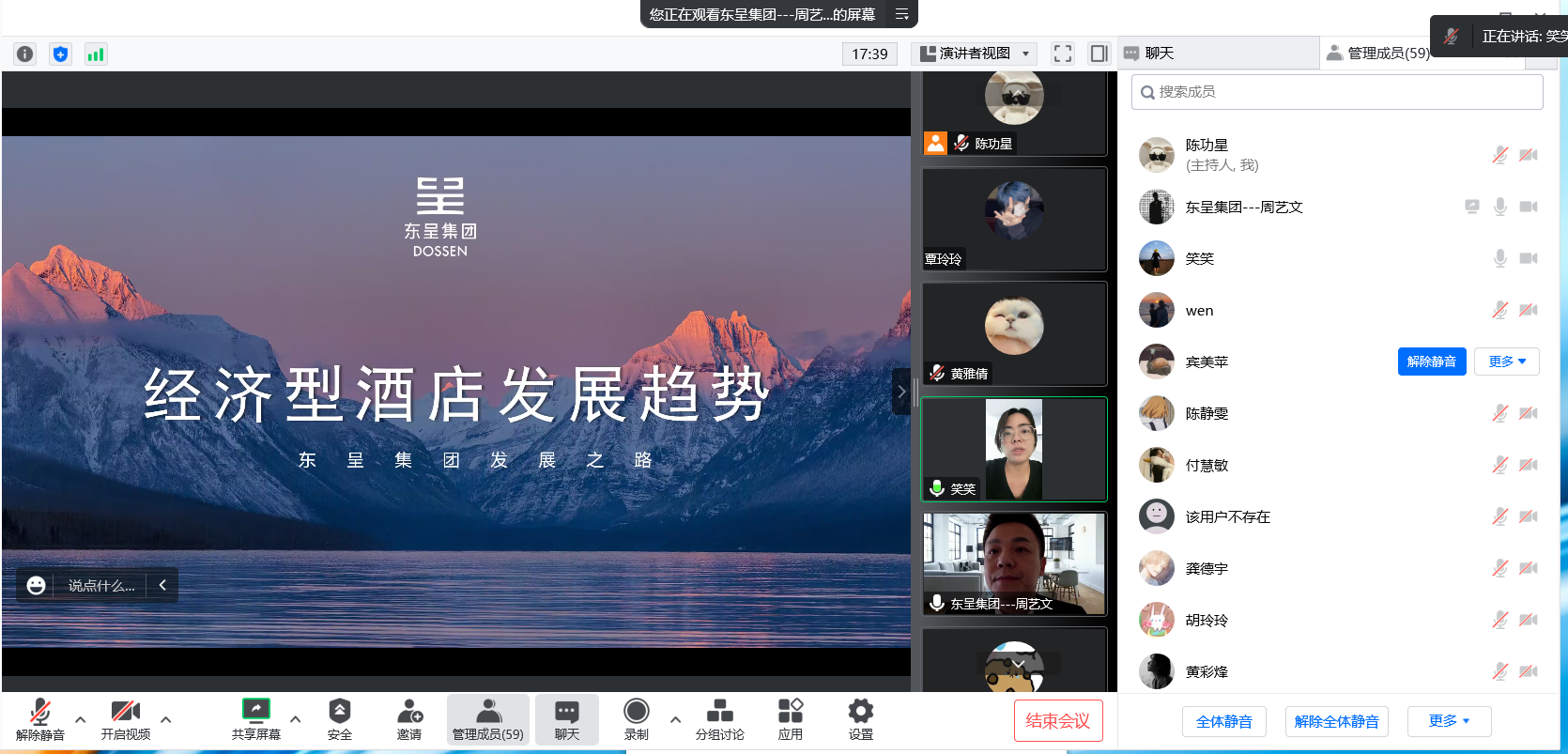Click the meeting info icon
This screenshot has width=1568, height=754.
25,54
